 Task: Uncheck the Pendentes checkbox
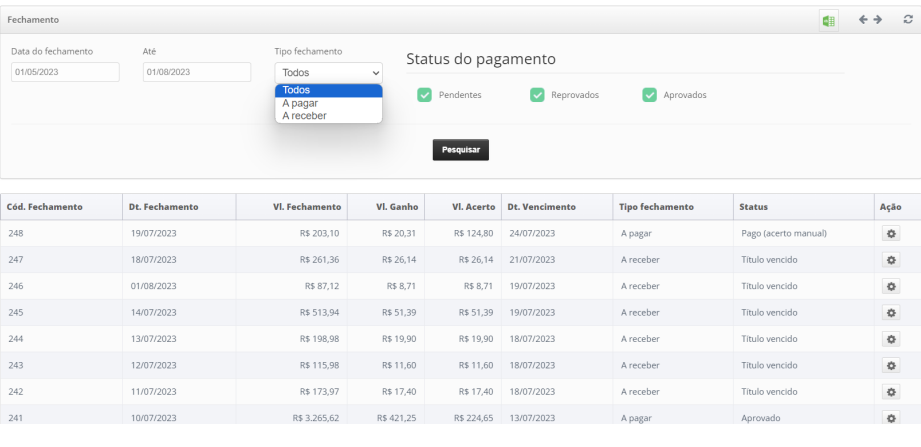coord(424,95)
